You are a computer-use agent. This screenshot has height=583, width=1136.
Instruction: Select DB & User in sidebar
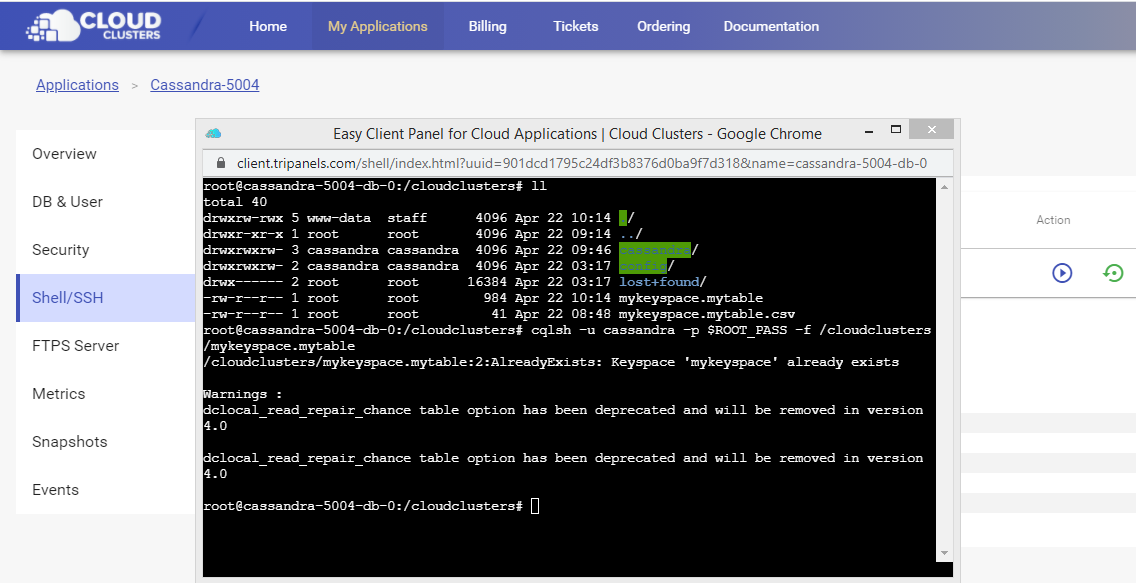(x=106, y=201)
